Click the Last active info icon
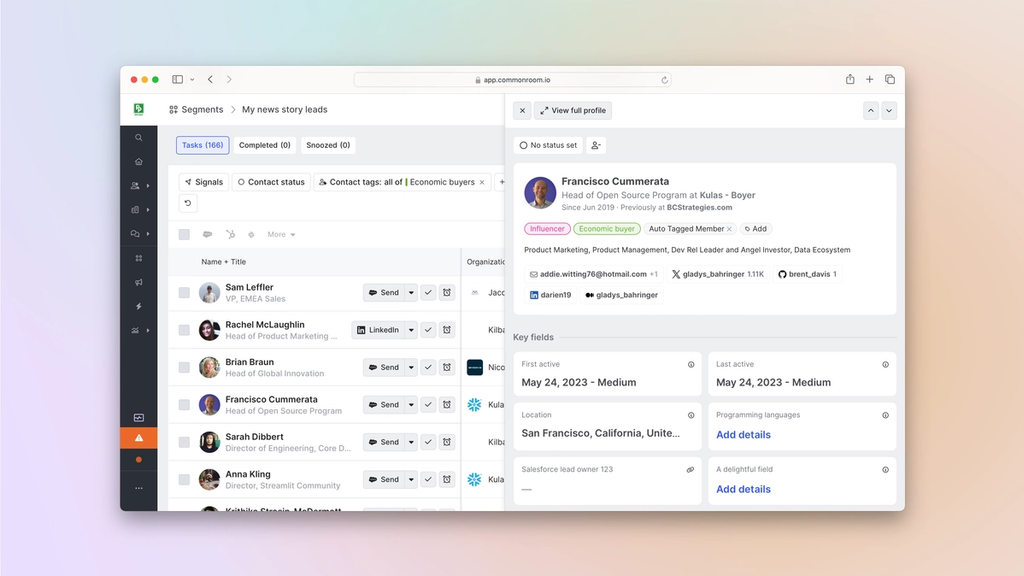The height and width of the screenshot is (576, 1024). point(886,364)
